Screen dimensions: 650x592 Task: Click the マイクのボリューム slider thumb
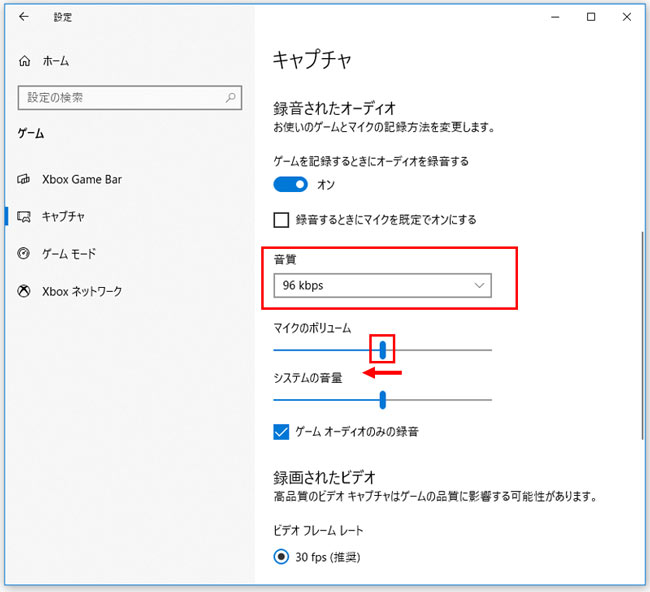click(383, 350)
